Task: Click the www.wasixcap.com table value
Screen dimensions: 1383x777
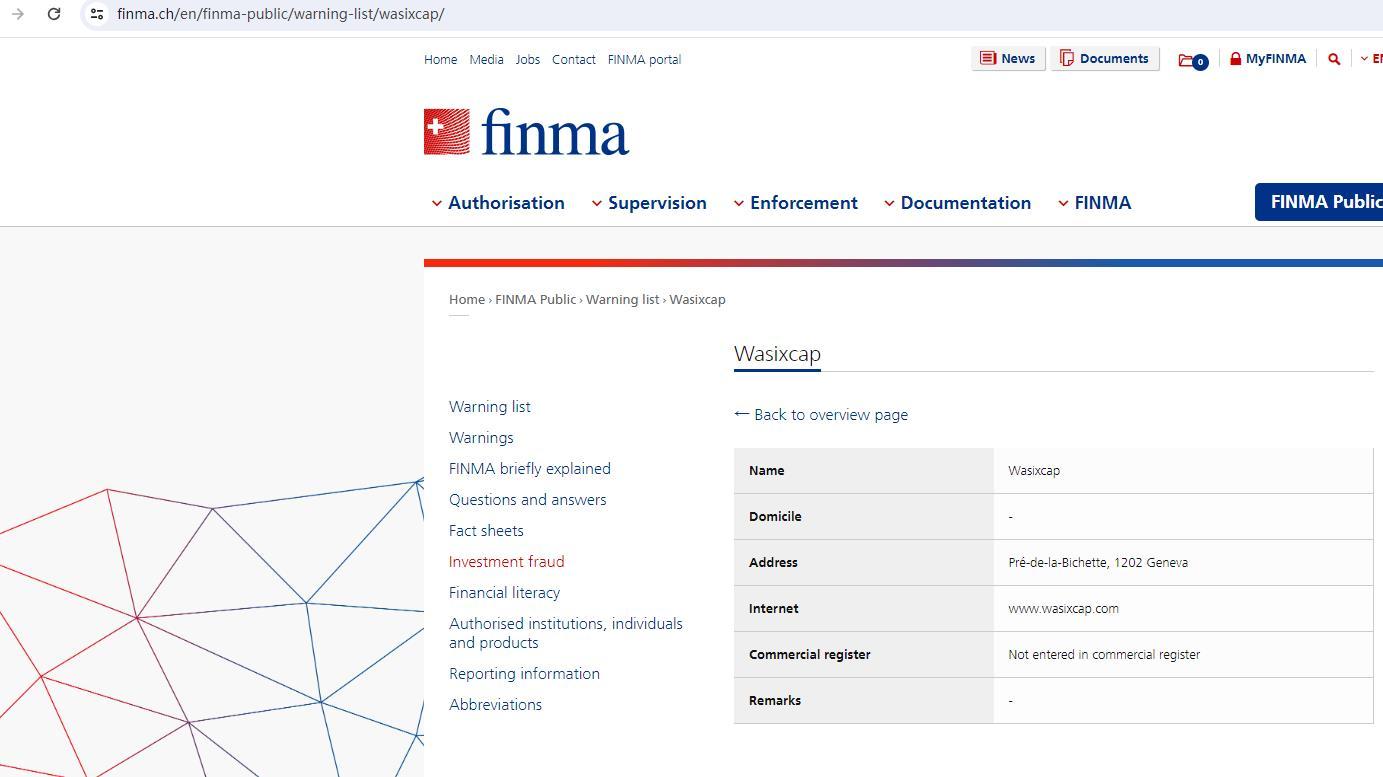Action: 1063,609
